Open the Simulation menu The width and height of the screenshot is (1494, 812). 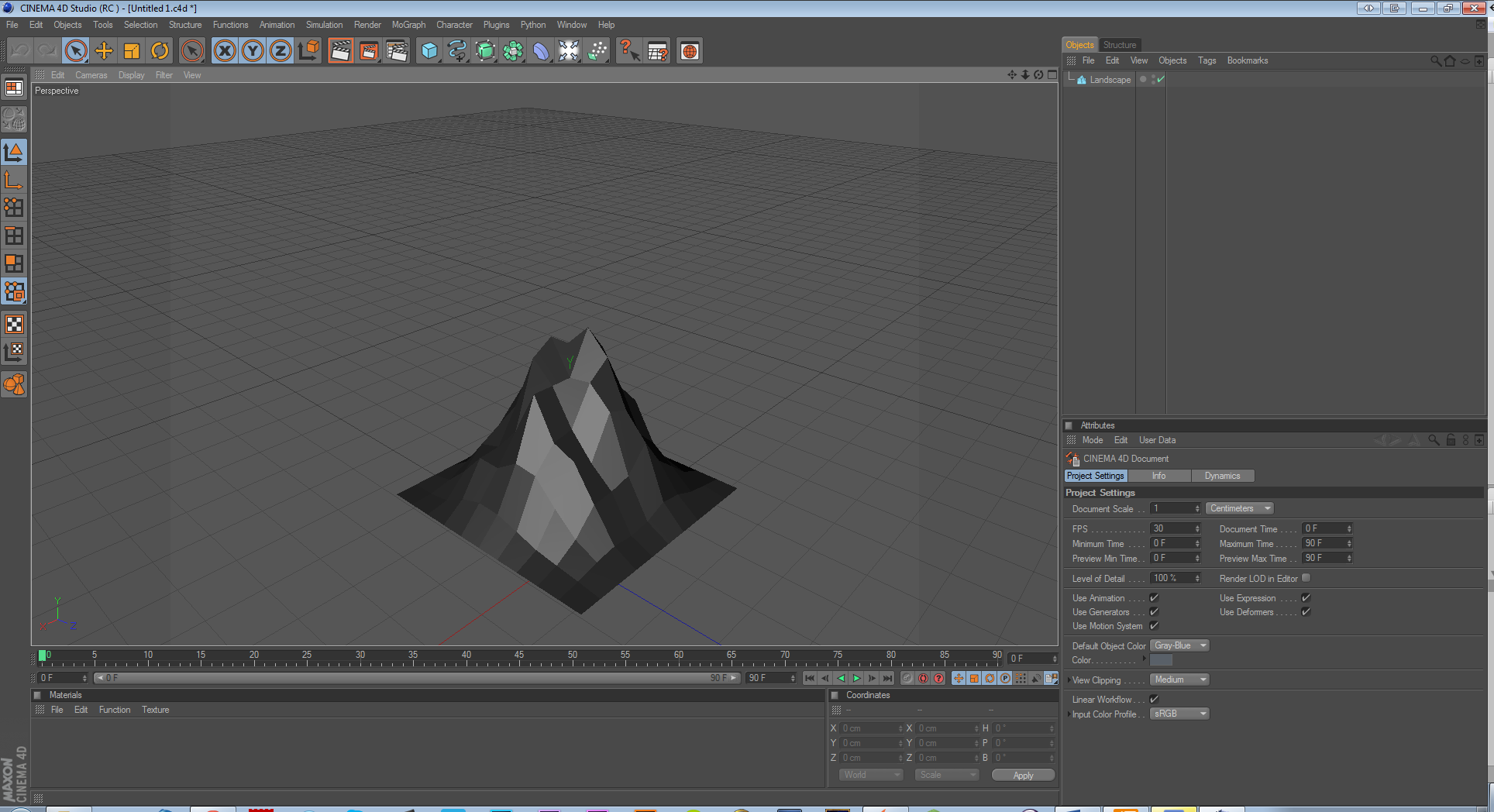pos(324,25)
